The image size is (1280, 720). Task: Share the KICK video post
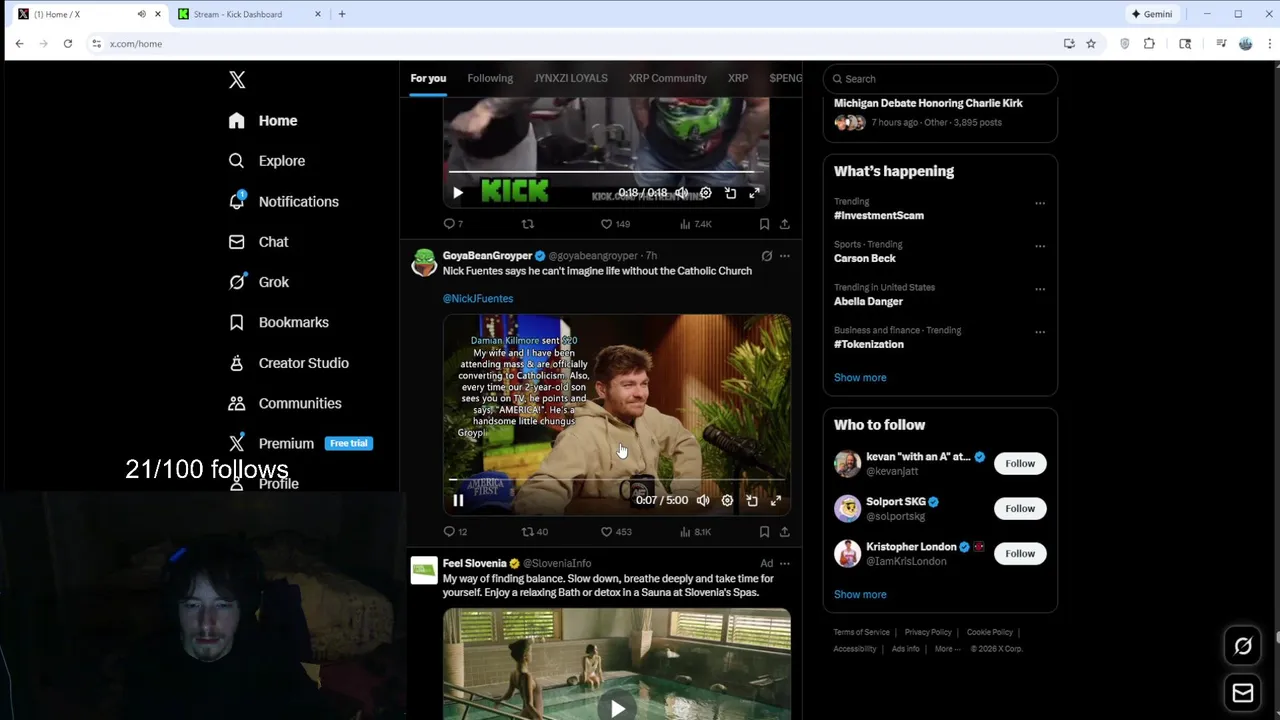click(785, 224)
